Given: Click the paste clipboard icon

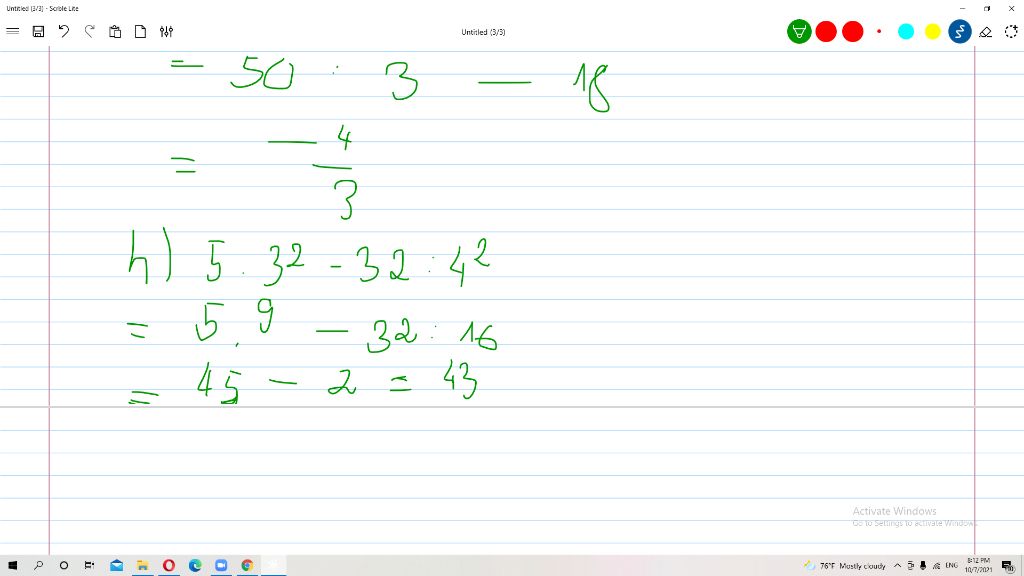Looking at the screenshot, I should pyautogui.click(x=115, y=31).
